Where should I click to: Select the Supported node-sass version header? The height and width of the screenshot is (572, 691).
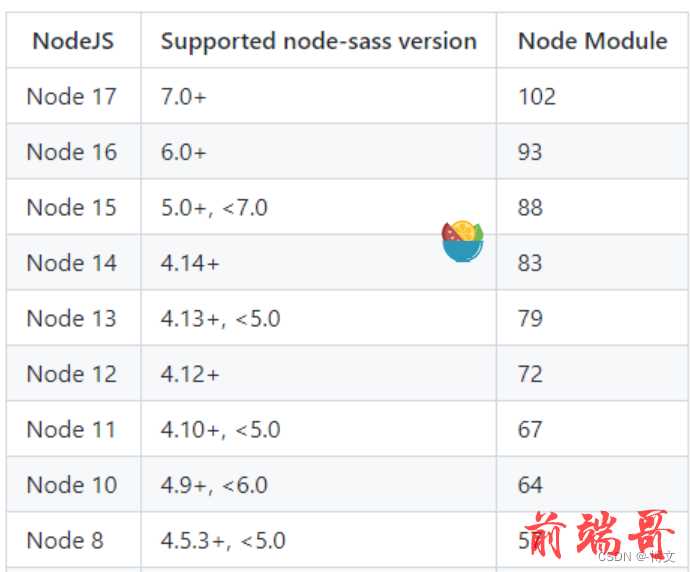[x=319, y=41]
